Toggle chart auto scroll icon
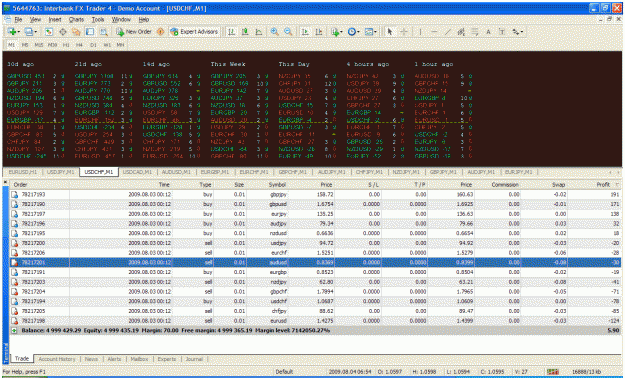 [305, 32]
